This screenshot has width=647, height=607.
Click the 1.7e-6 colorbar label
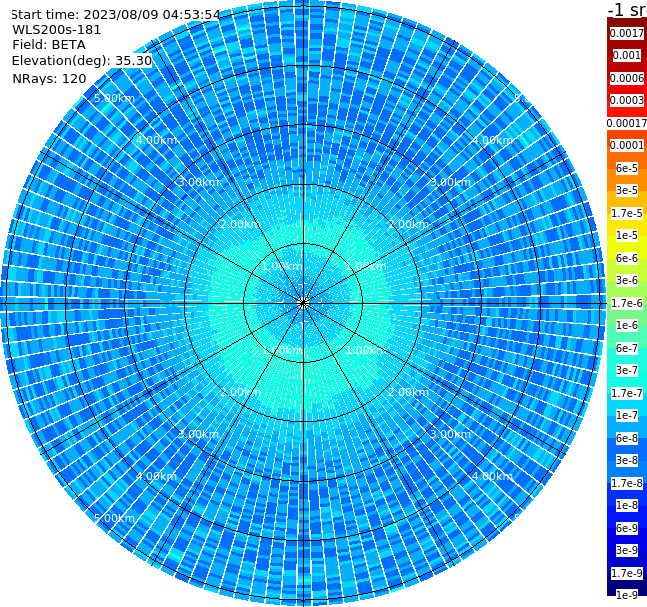627,303
